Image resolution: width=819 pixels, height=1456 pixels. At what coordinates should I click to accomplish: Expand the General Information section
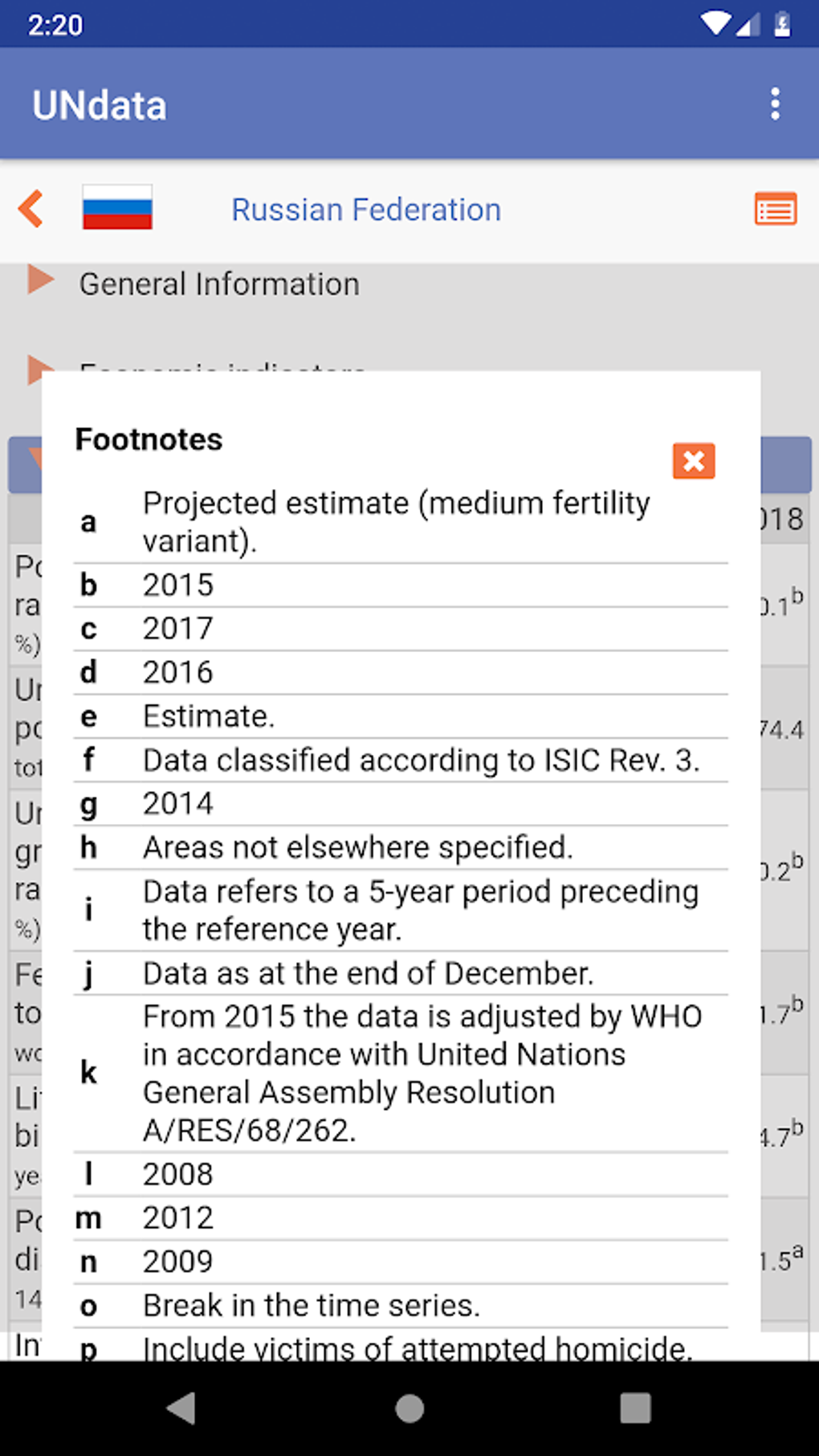218,284
